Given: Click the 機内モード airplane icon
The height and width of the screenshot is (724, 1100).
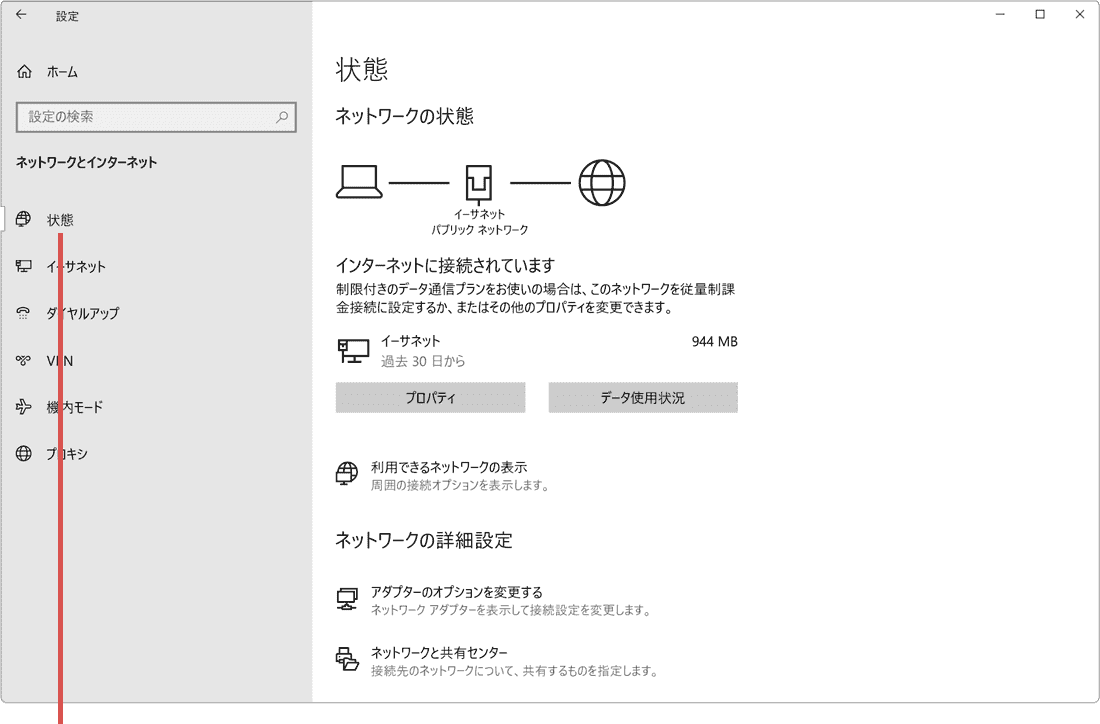Looking at the screenshot, I should [x=24, y=407].
